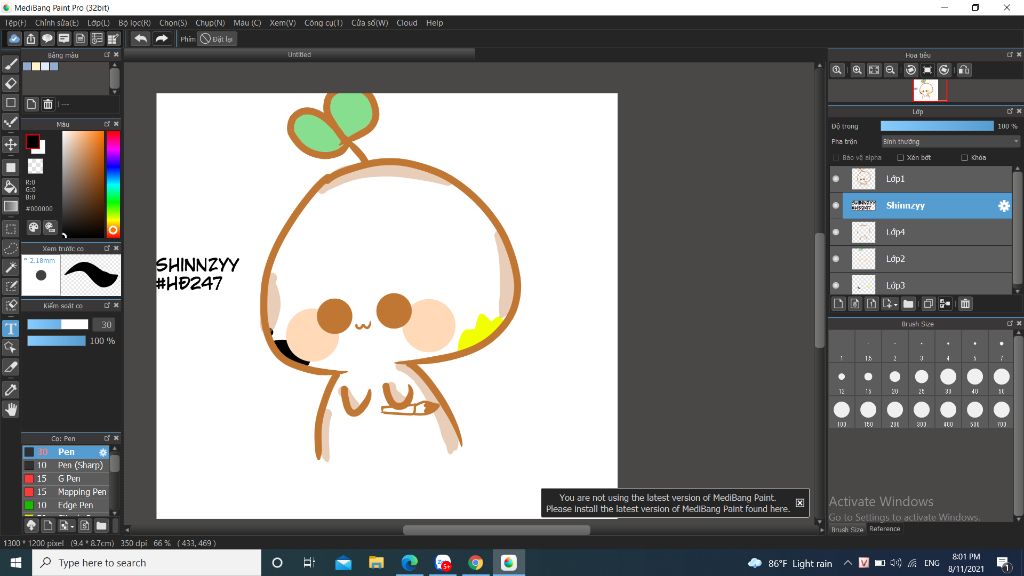The height and width of the screenshot is (576, 1024).
Task: Click the rainbow hue slider
Action: (x=113, y=184)
